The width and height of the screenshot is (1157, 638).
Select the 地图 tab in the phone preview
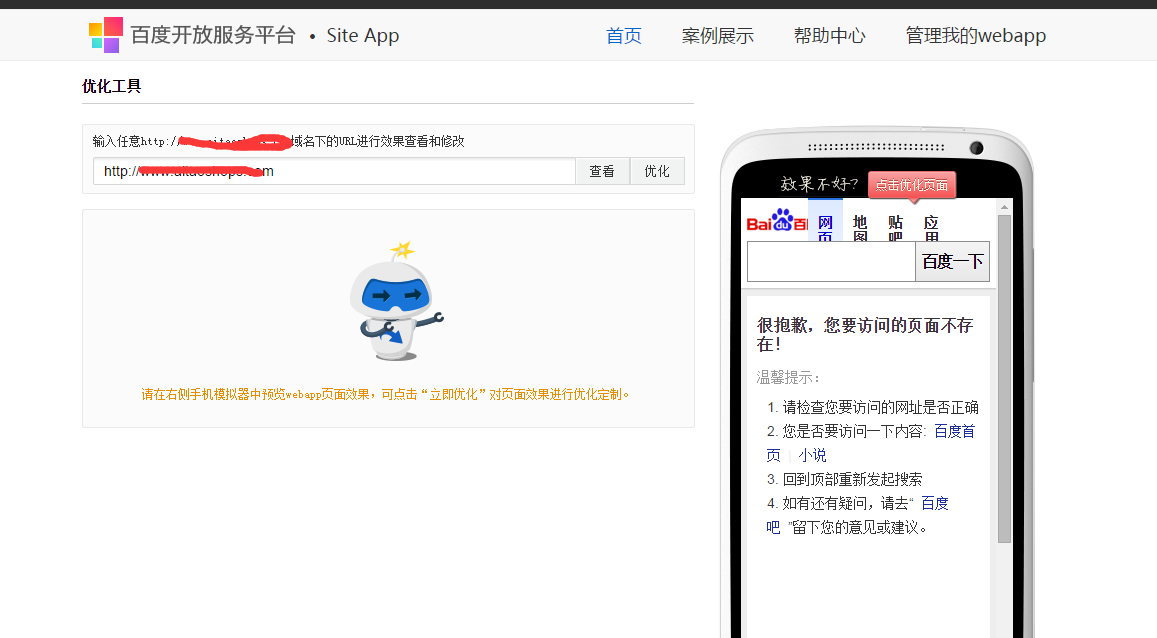(860, 228)
